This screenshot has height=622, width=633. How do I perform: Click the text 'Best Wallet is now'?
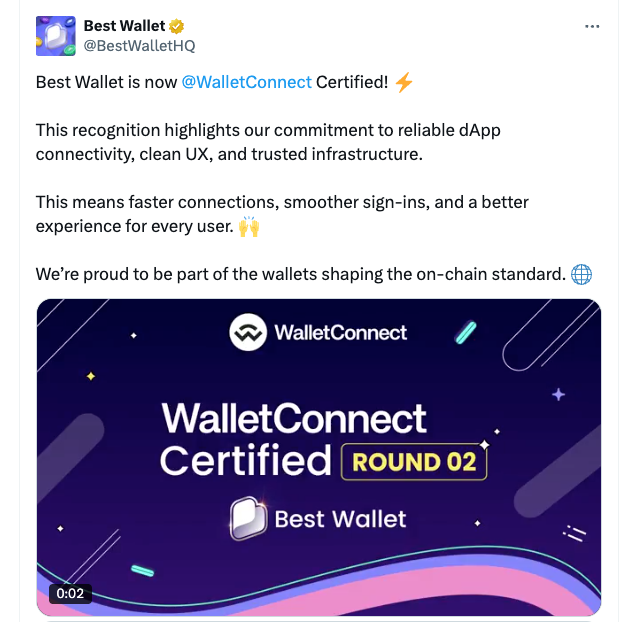tap(107, 82)
